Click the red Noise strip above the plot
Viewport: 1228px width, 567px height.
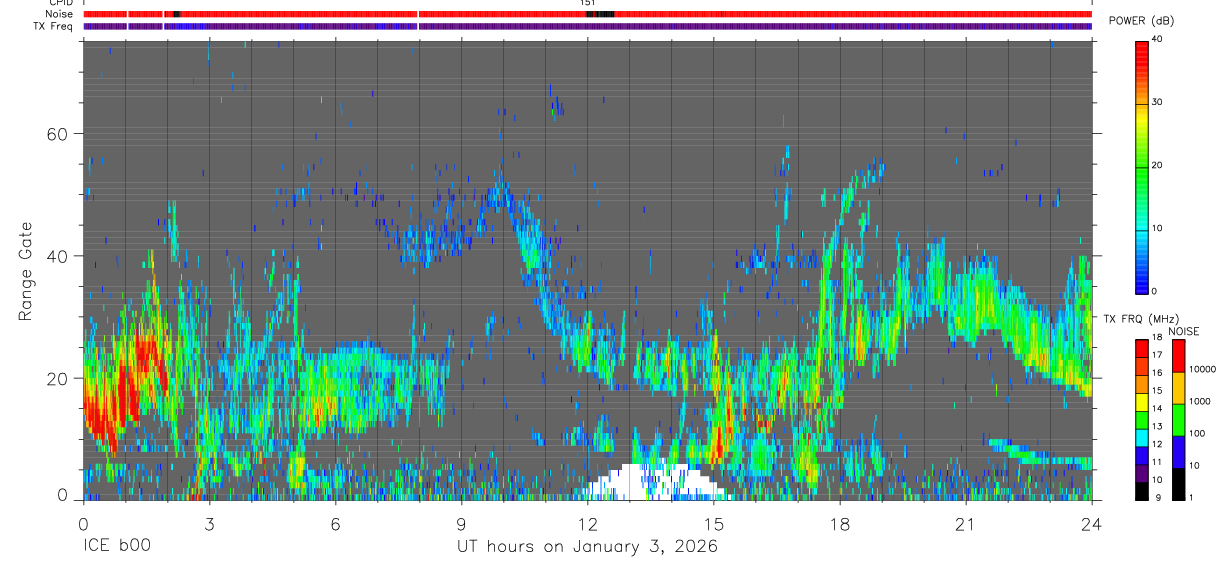[587, 14]
